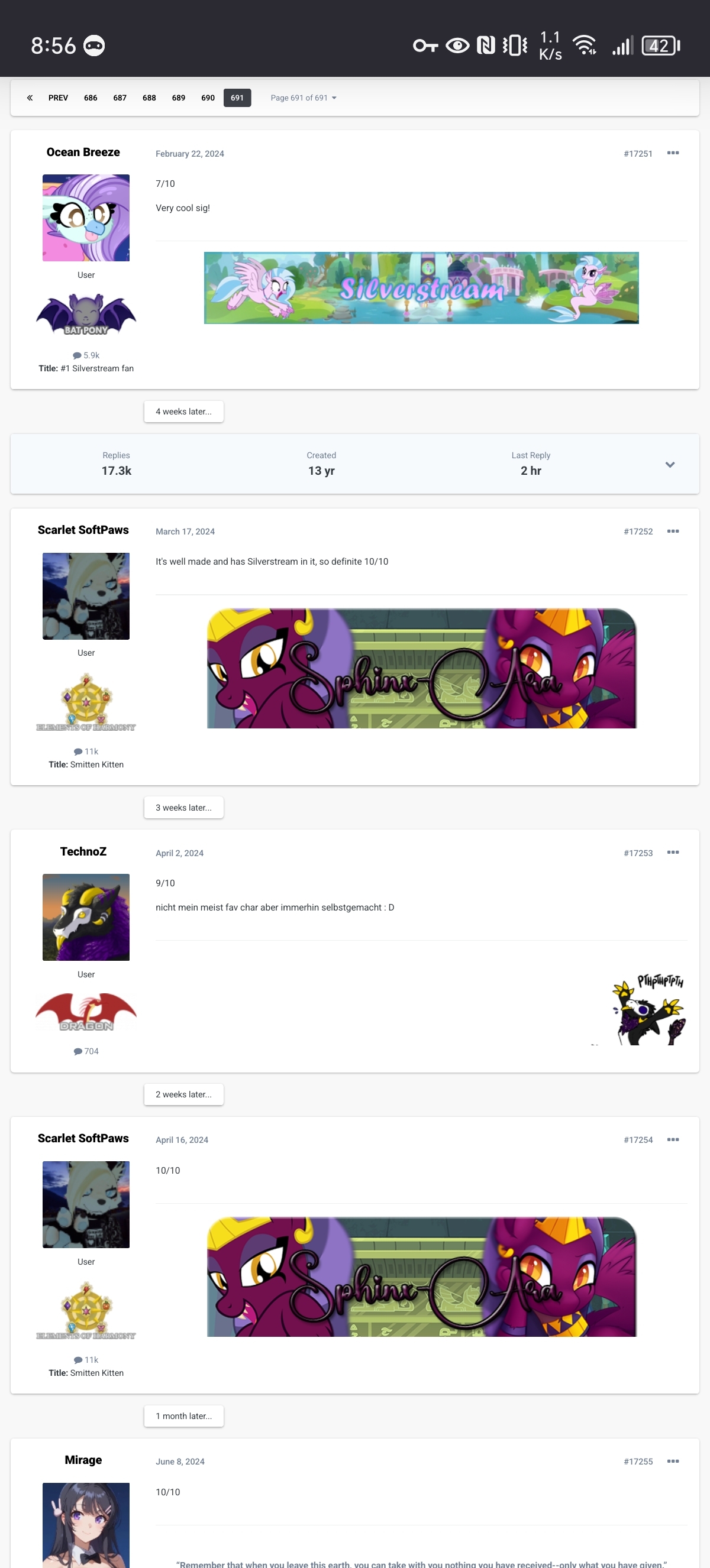Open options menu for post #17251

coord(672,153)
